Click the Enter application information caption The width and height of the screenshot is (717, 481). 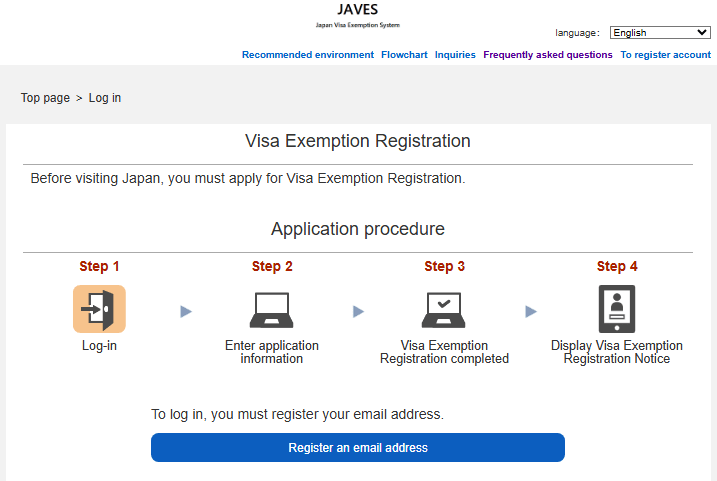click(271, 352)
